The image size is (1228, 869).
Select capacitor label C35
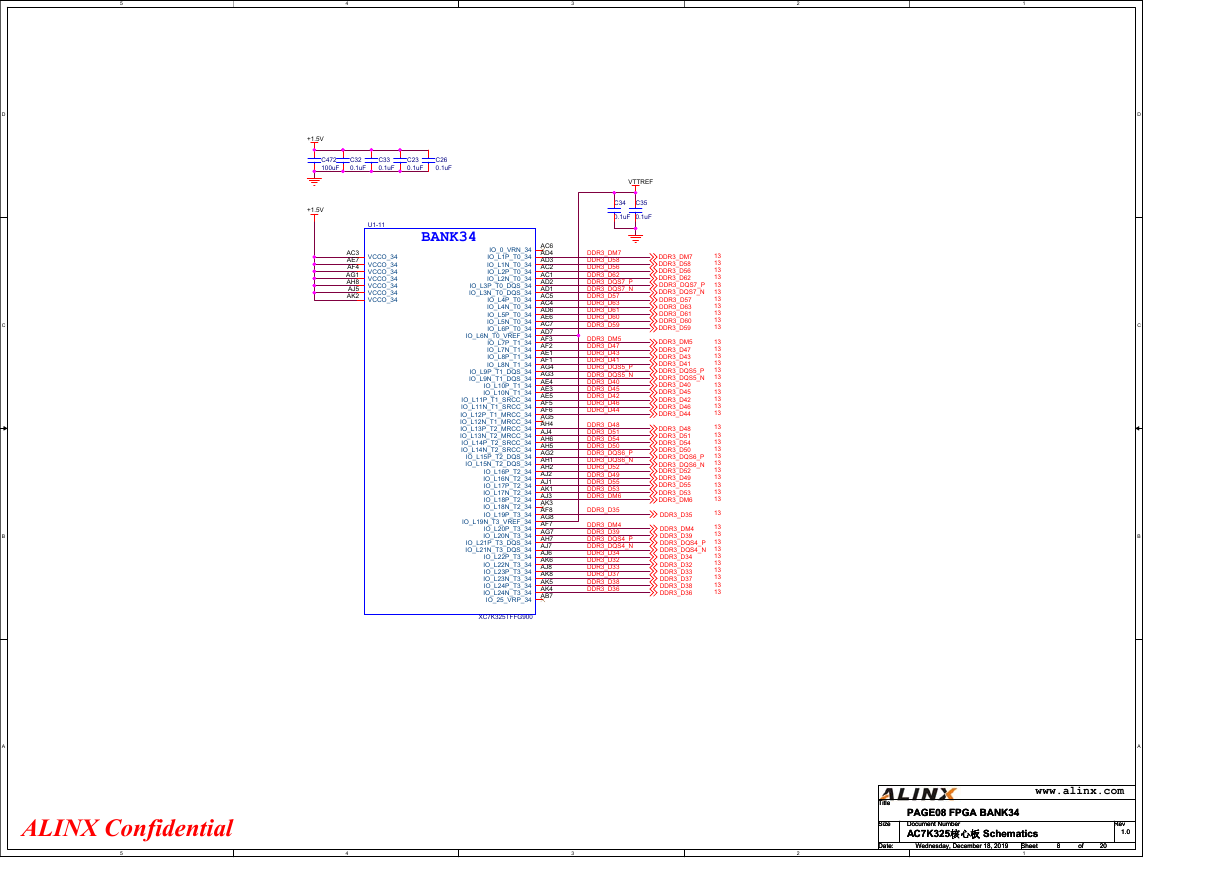point(641,203)
